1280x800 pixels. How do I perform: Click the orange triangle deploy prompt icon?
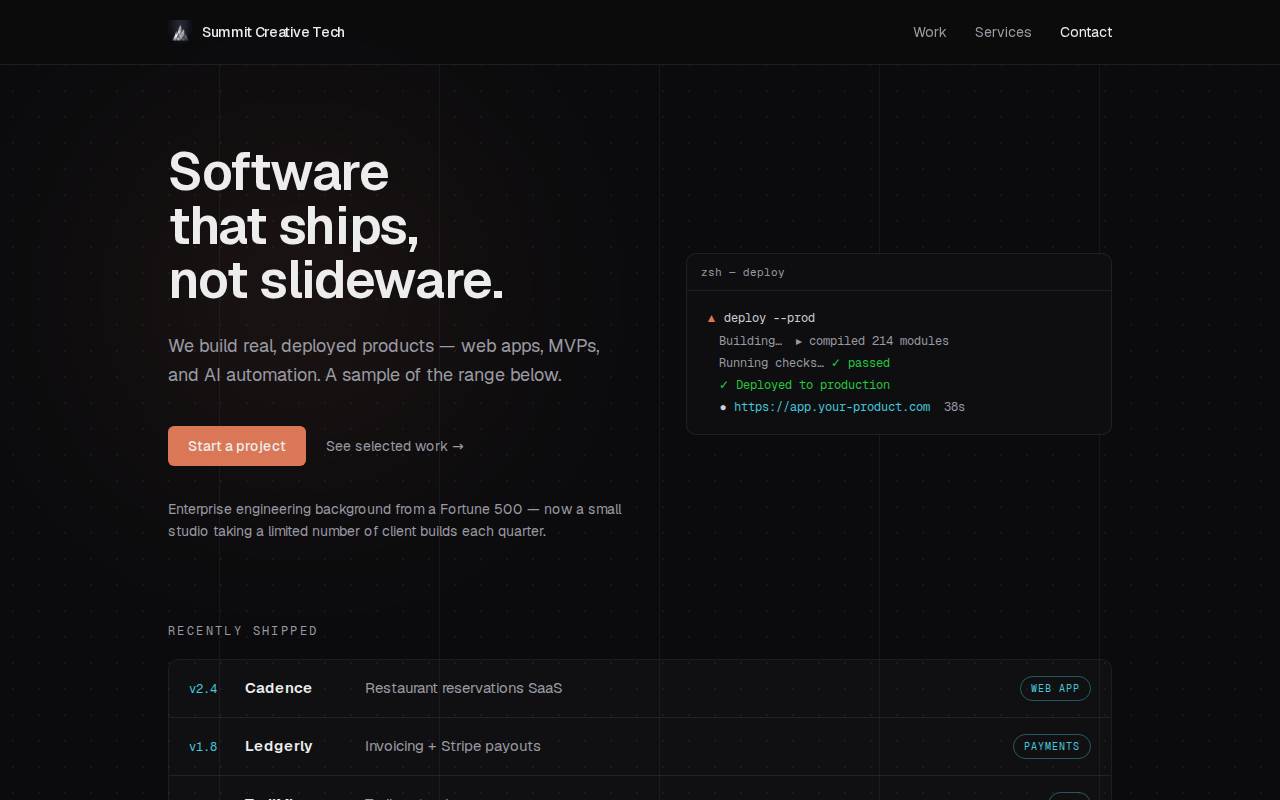pos(711,318)
